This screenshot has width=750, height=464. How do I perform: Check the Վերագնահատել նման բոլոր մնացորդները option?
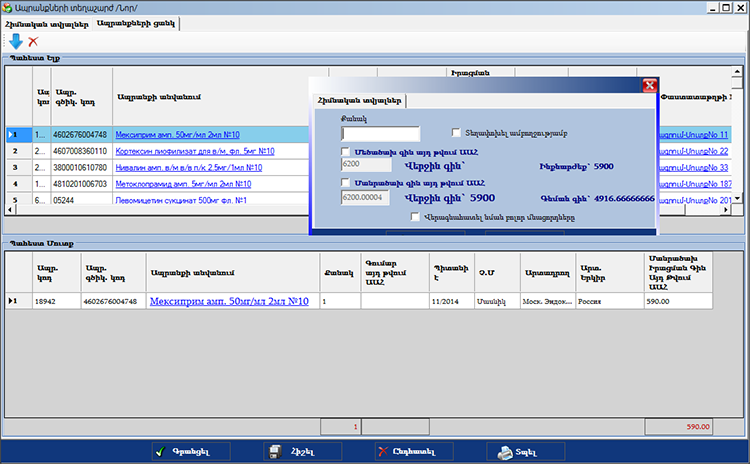(415, 215)
